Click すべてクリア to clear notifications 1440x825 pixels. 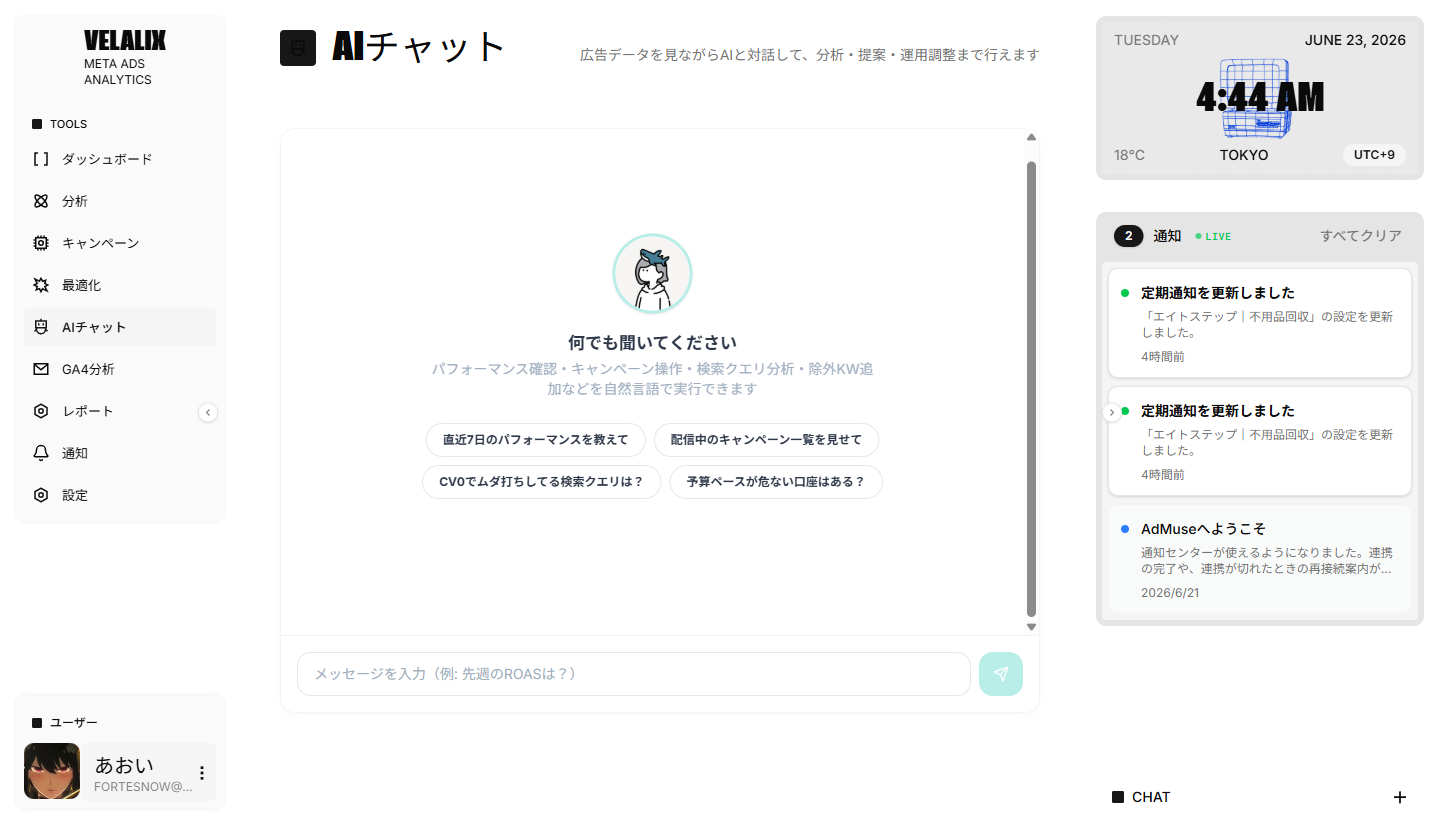[x=1361, y=236]
